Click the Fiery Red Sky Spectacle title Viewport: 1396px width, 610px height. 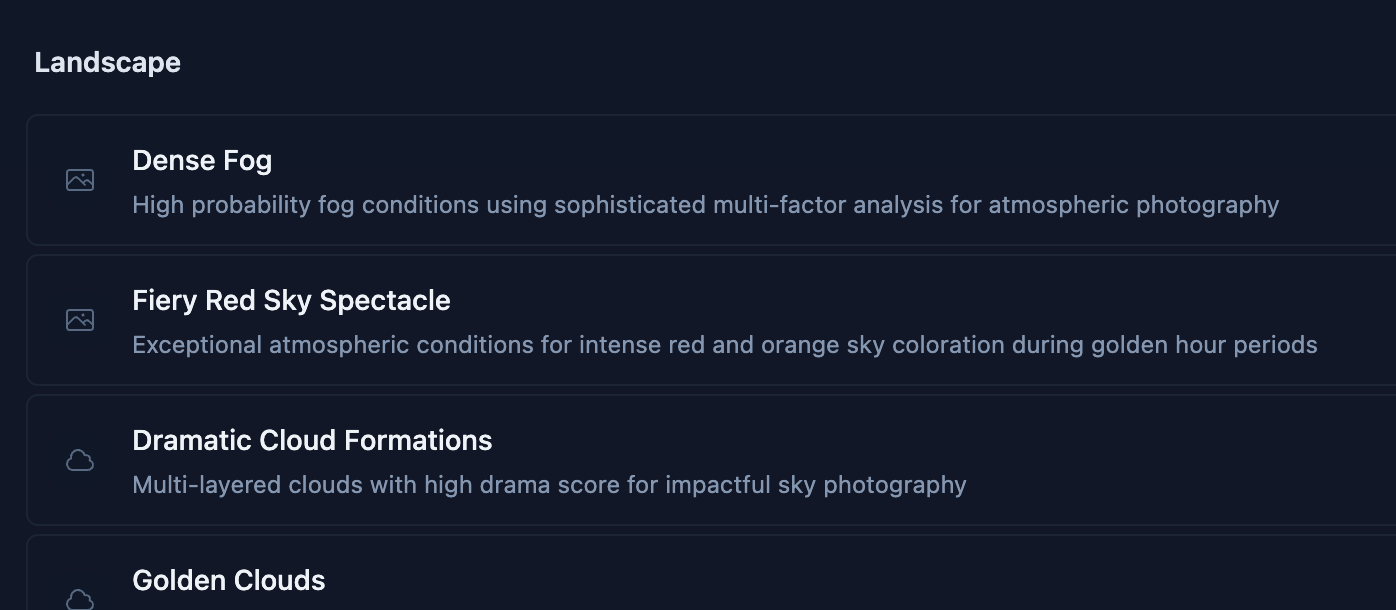pyautogui.click(x=291, y=300)
